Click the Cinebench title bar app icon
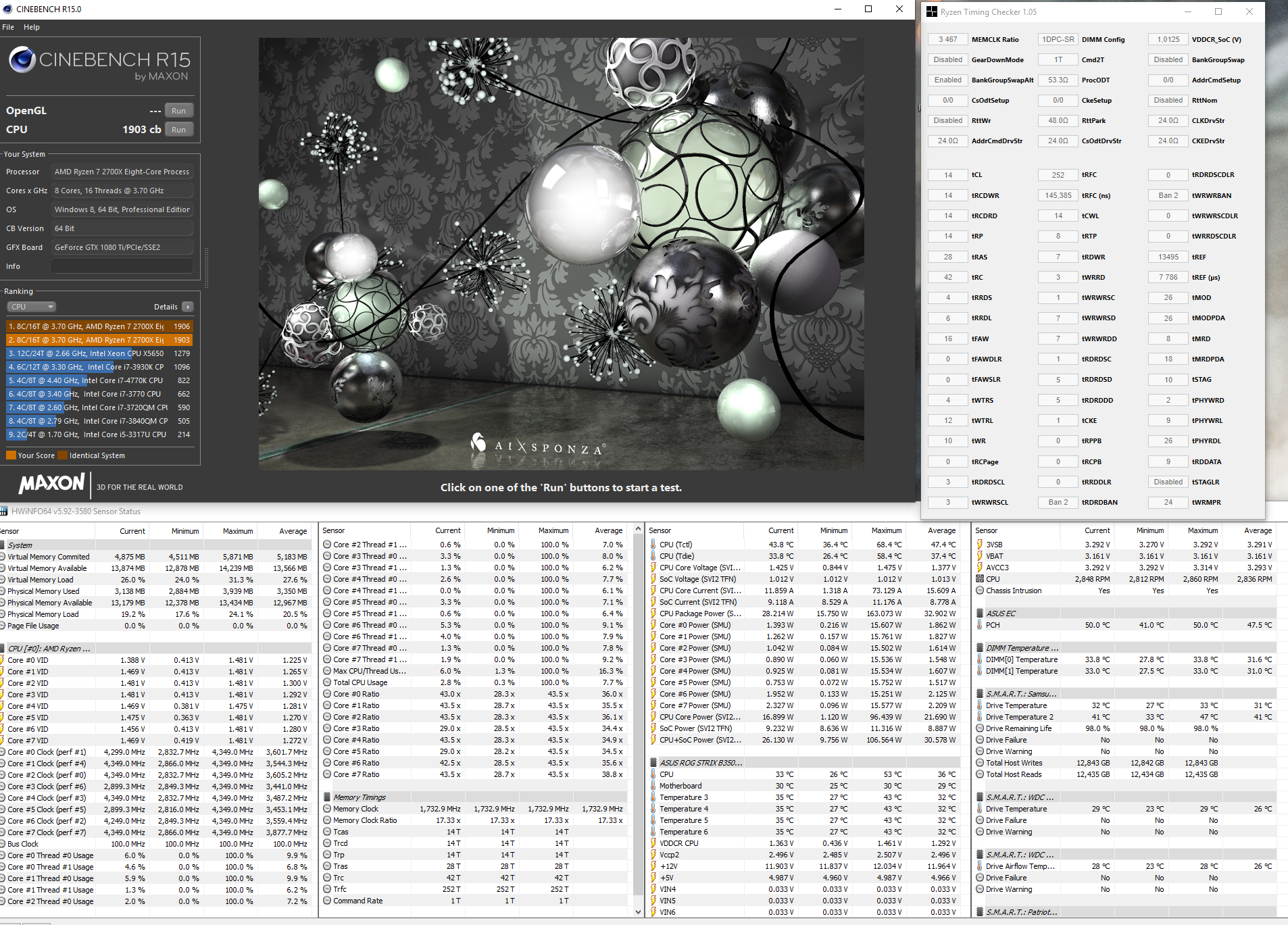The width and height of the screenshot is (1288, 925). click(x=7, y=9)
